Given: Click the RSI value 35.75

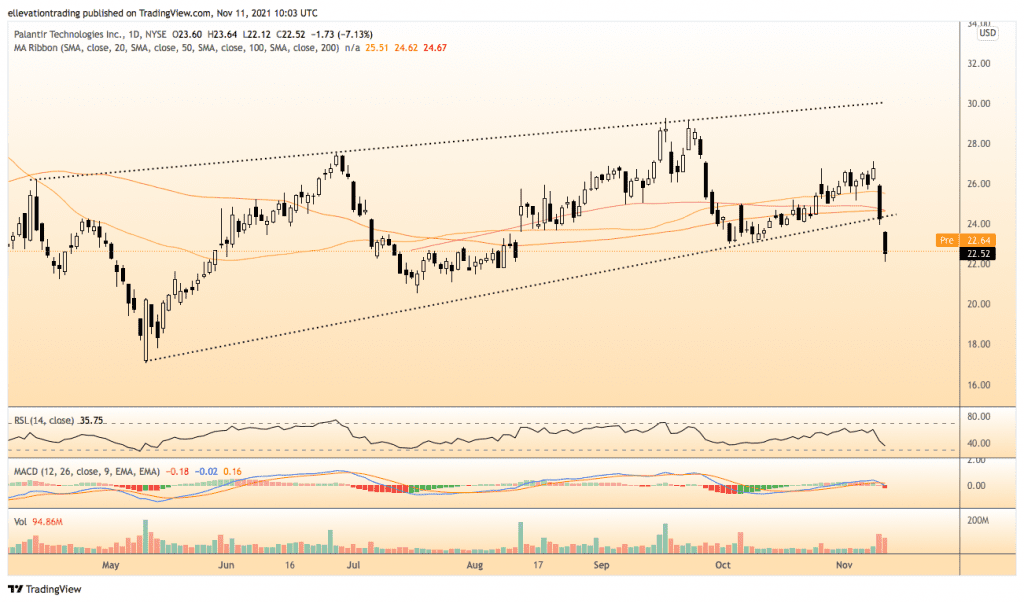Looking at the screenshot, I should (91, 421).
